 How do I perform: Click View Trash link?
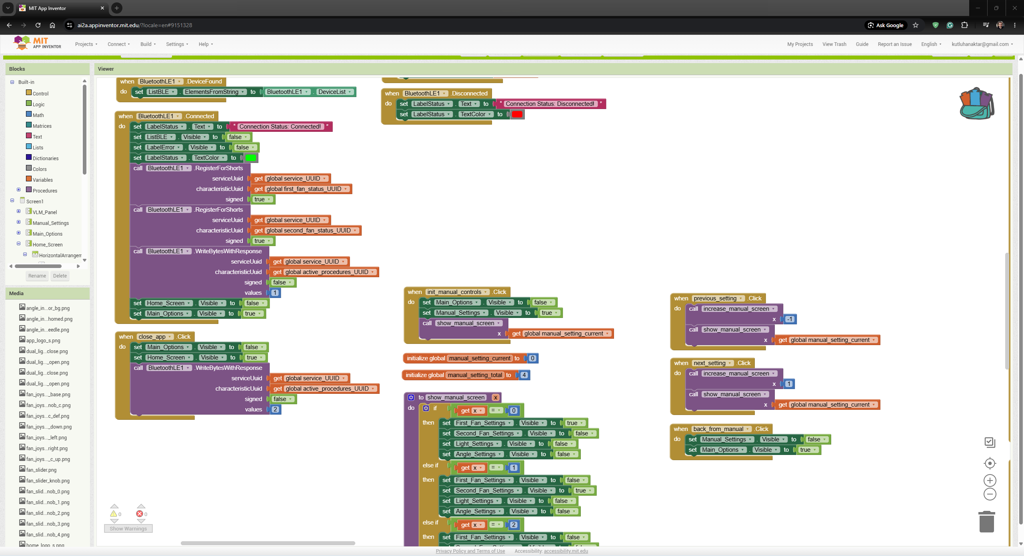834,44
